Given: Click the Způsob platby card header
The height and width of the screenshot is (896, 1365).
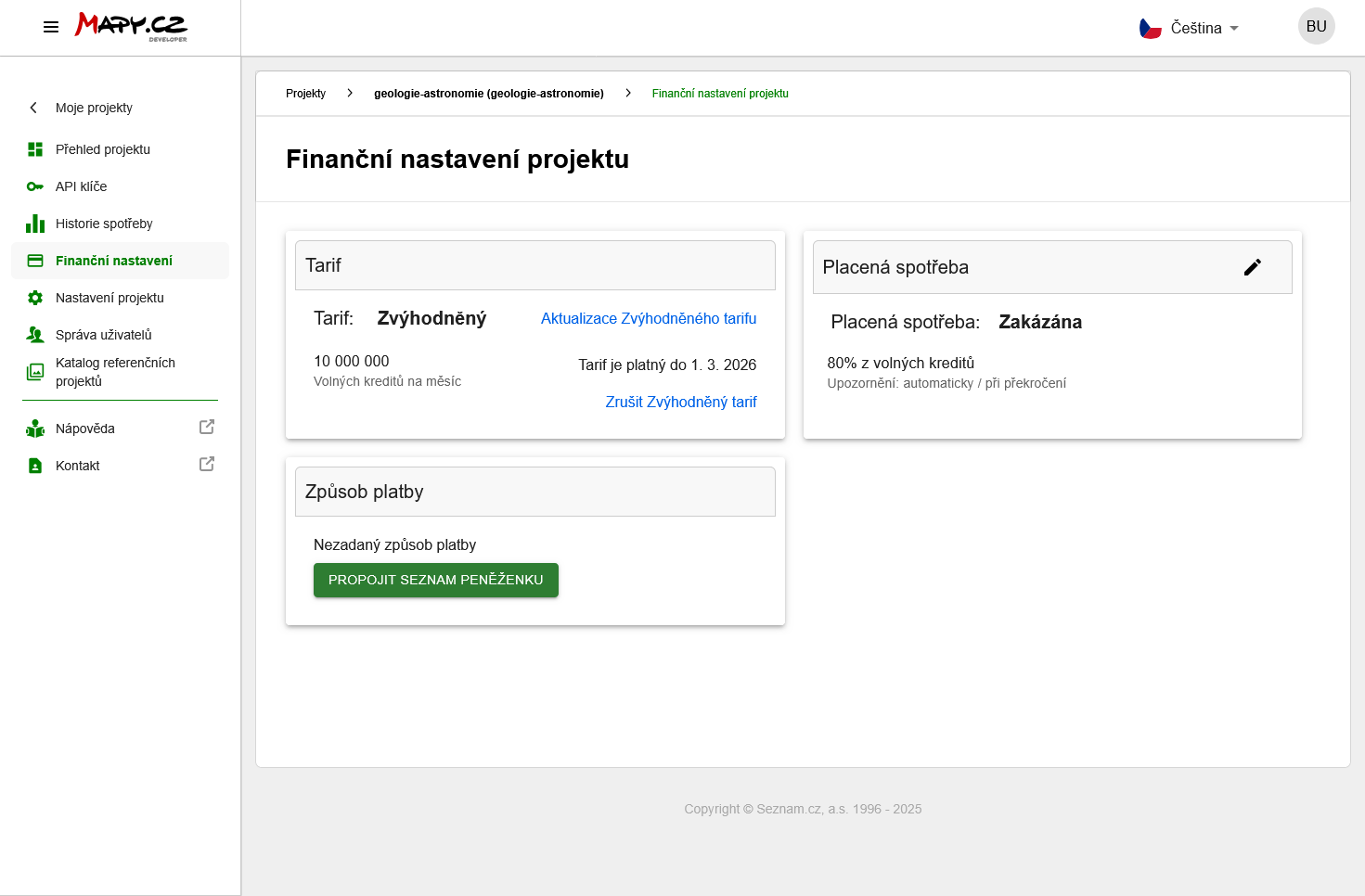Looking at the screenshot, I should pos(535,492).
